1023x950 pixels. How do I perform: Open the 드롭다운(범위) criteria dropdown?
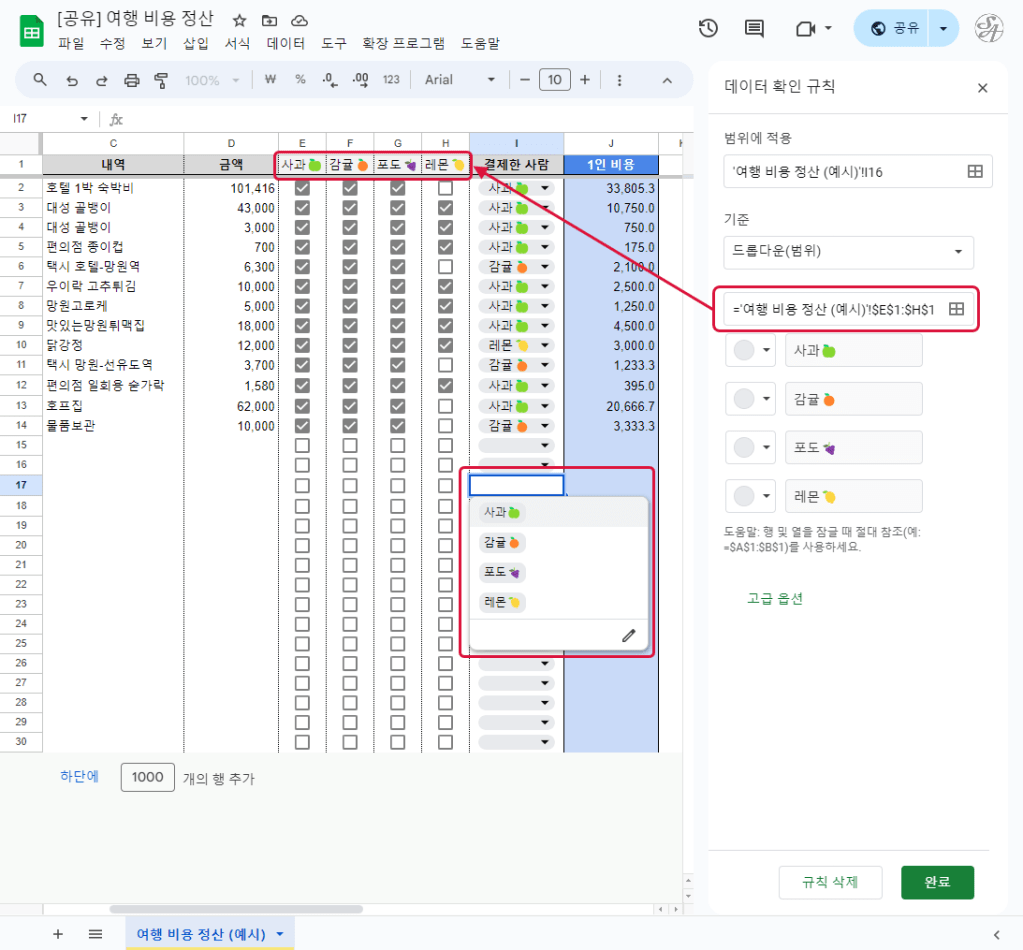tap(848, 252)
